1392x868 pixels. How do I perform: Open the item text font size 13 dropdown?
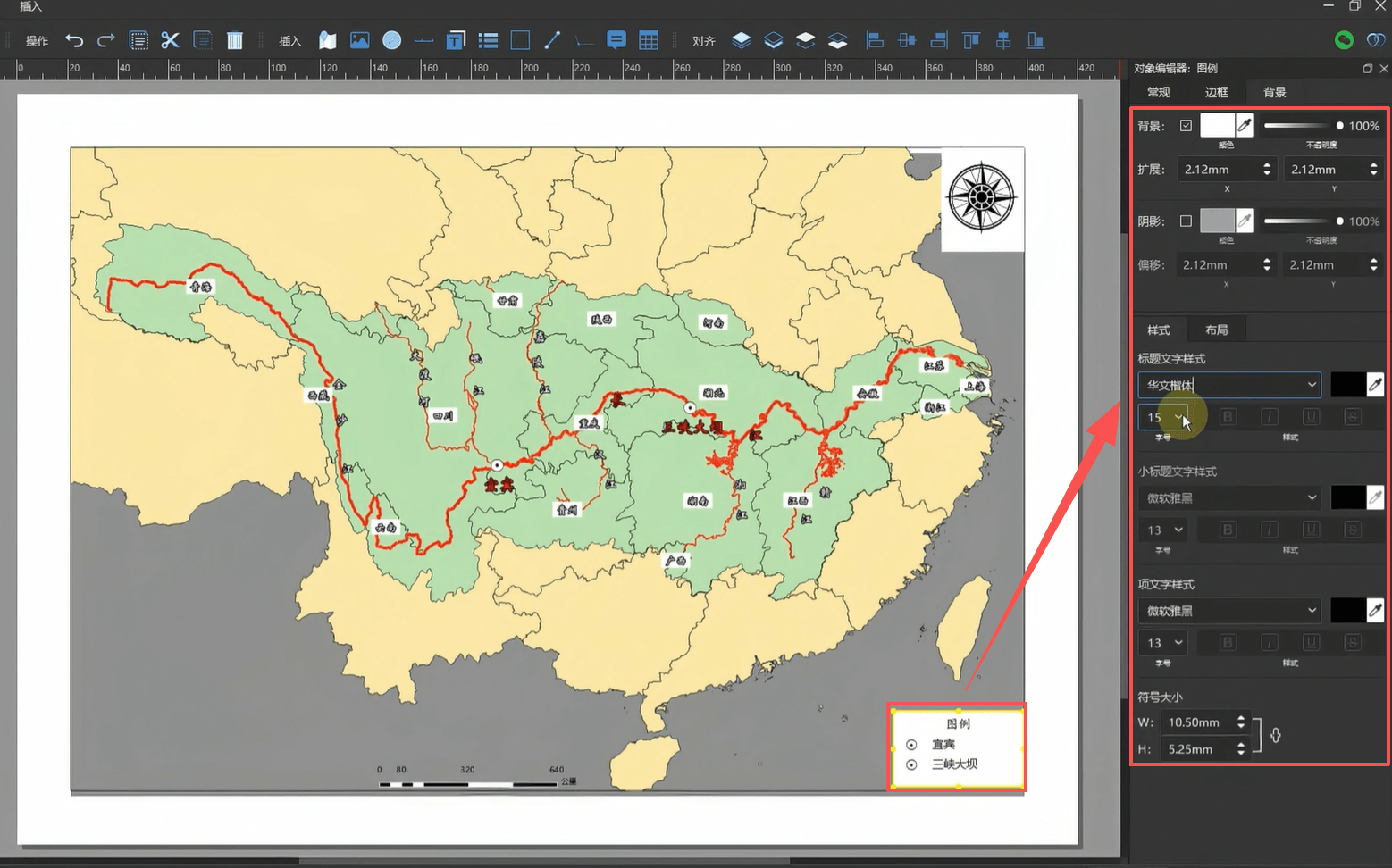(1163, 643)
